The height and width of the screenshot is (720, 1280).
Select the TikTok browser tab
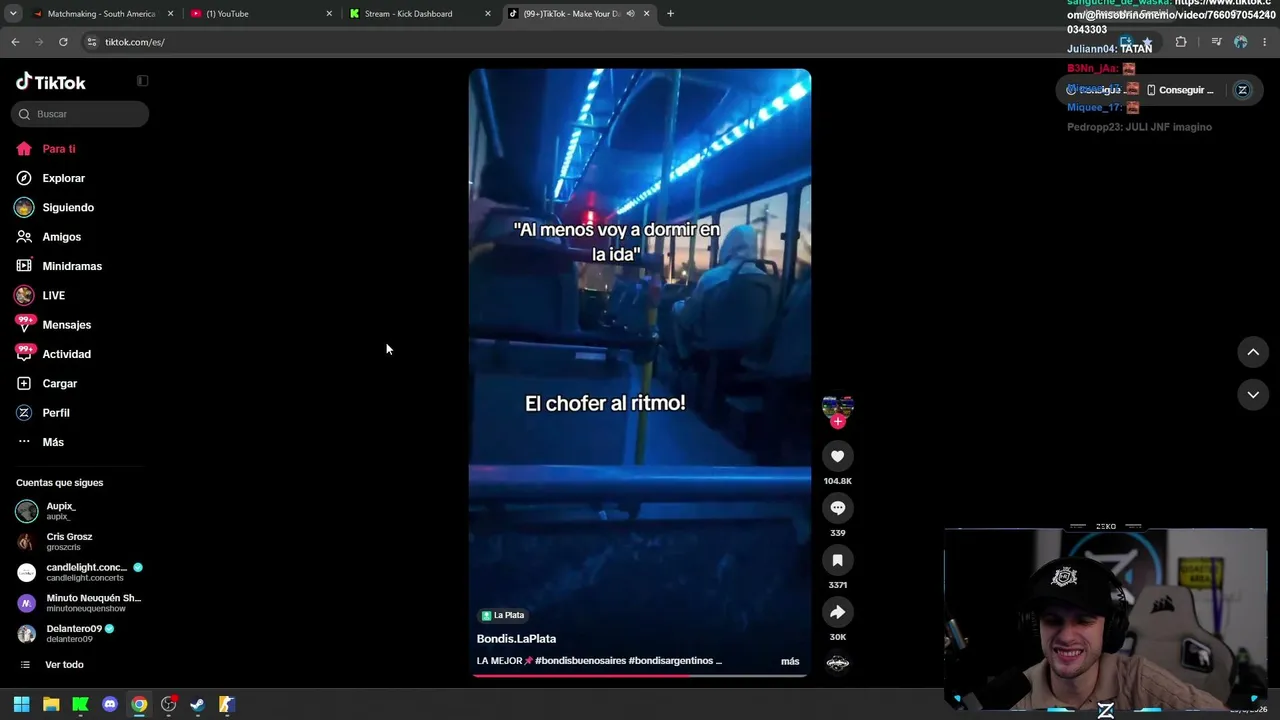coord(571,14)
